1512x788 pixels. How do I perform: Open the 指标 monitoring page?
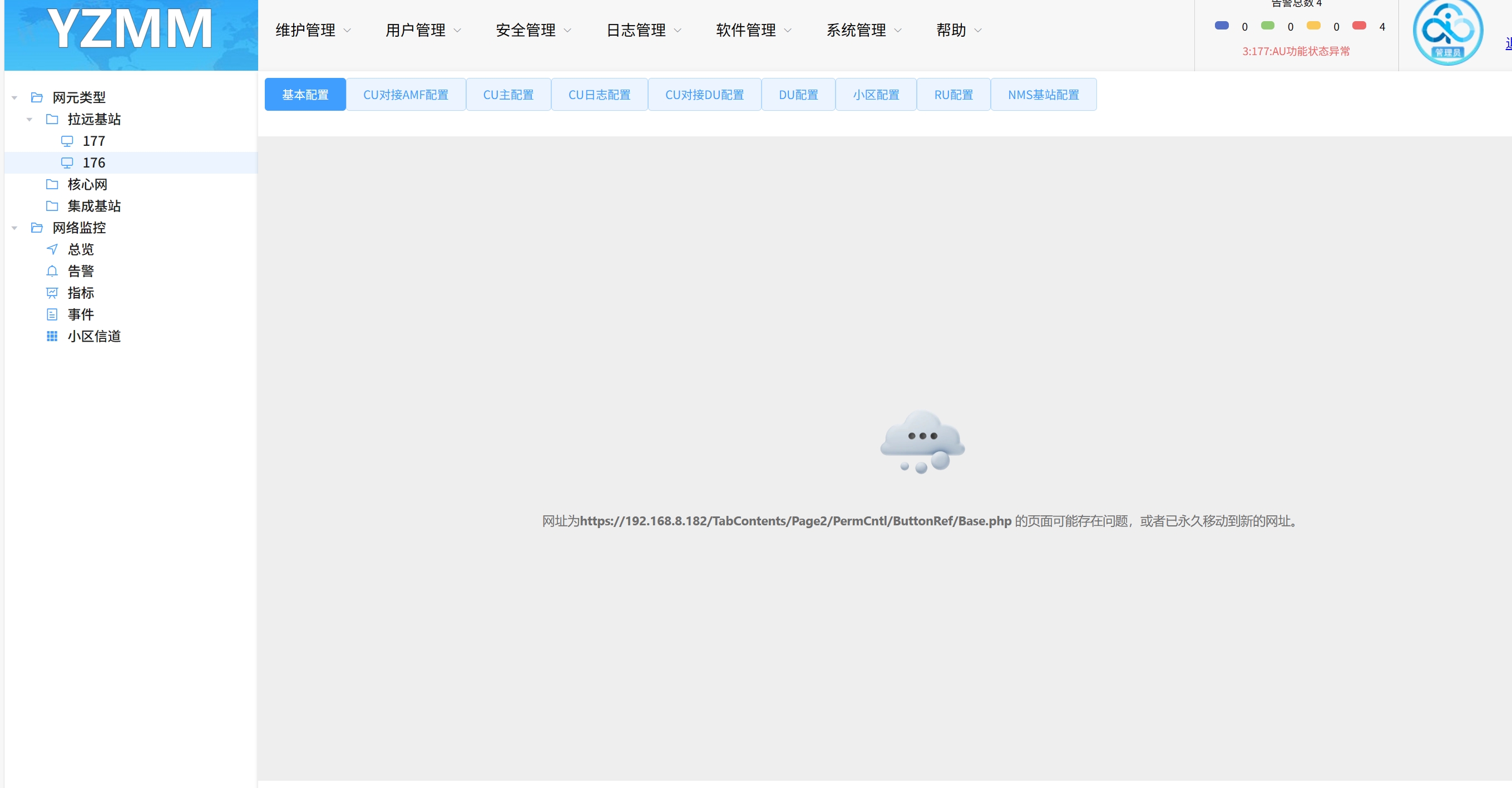(x=81, y=292)
